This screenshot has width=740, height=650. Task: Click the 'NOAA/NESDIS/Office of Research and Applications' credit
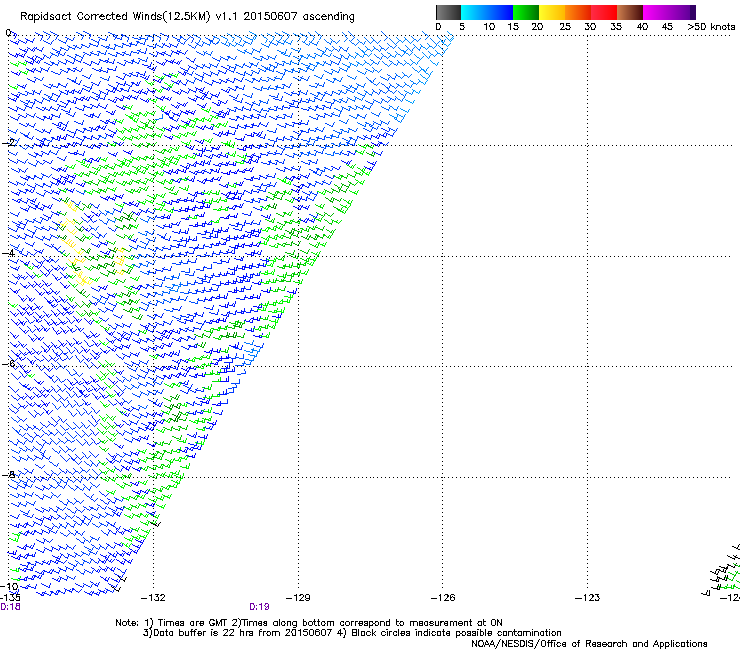[589, 644]
